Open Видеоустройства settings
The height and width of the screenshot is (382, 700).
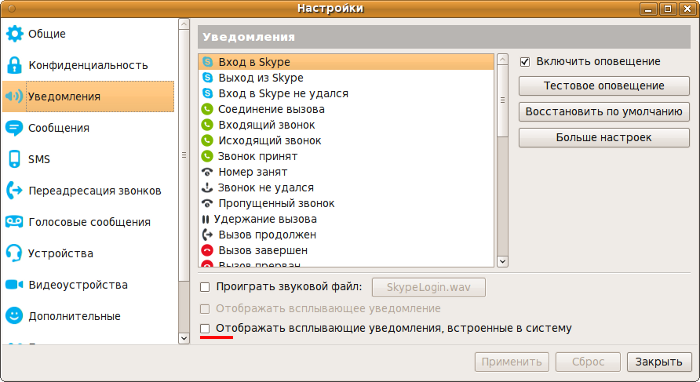pyautogui.click(x=88, y=285)
